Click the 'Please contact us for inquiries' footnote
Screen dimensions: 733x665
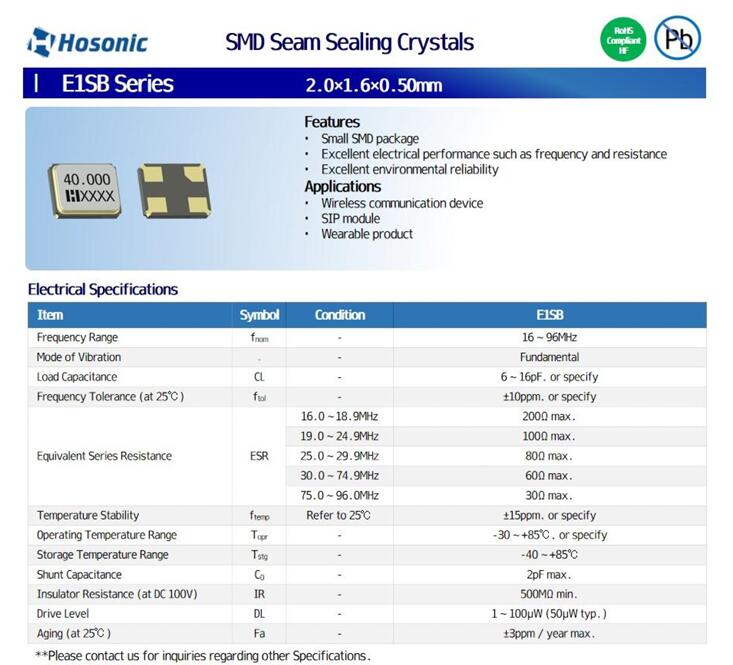point(203,656)
